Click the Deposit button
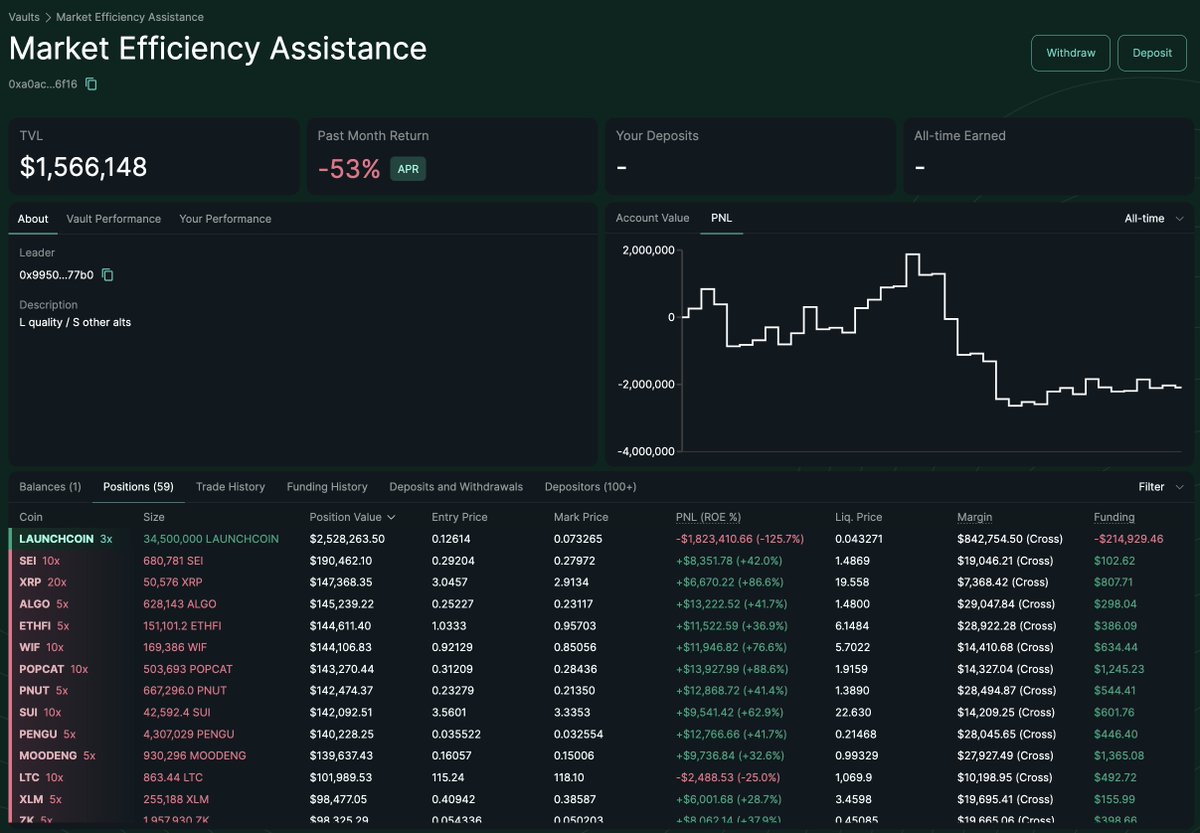Screen dimensions: 1200x833 tap(1152, 53)
